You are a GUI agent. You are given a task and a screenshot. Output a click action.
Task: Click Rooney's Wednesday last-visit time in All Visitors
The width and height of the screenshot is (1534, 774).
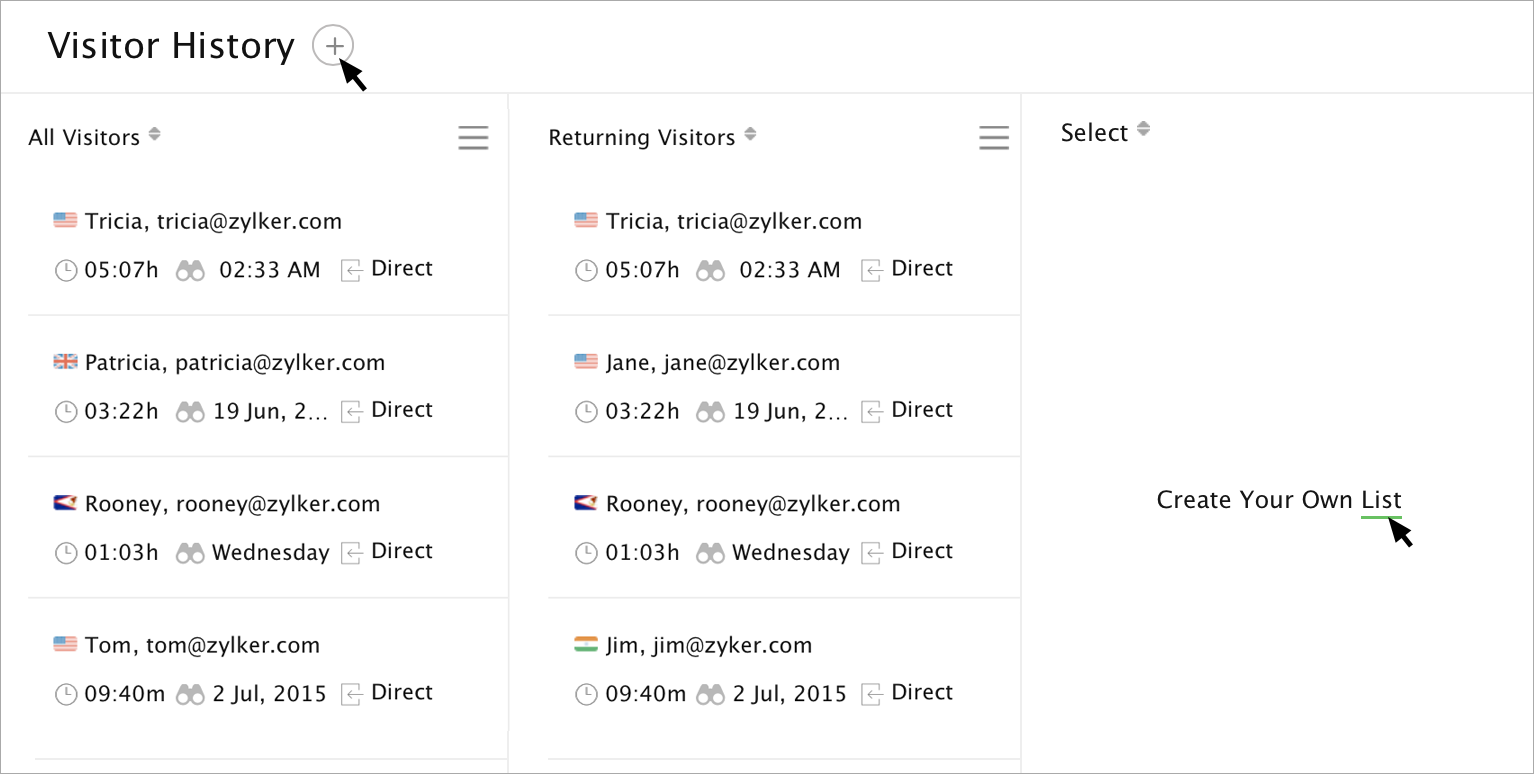[270, 552]
